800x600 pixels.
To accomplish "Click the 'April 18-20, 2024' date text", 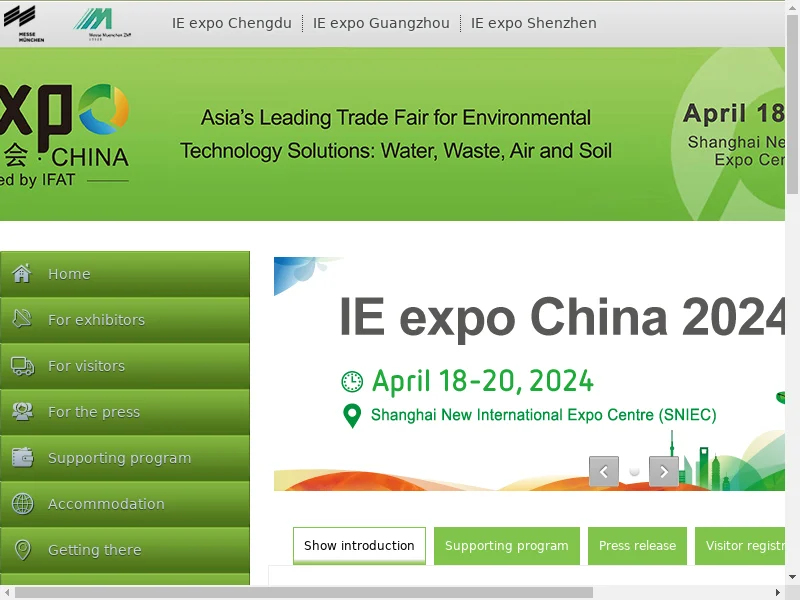I will [x=483, y=381].
